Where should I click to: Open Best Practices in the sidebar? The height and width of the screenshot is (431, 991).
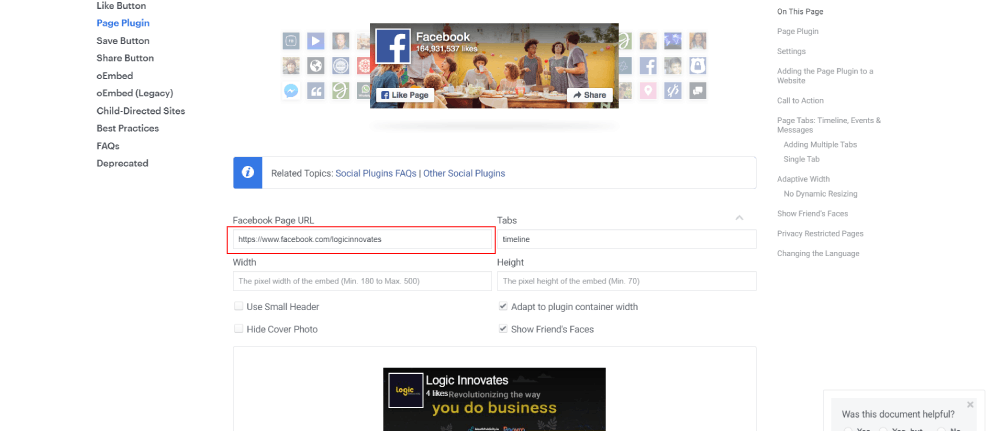pyautogui.click(x=128, y=128)
